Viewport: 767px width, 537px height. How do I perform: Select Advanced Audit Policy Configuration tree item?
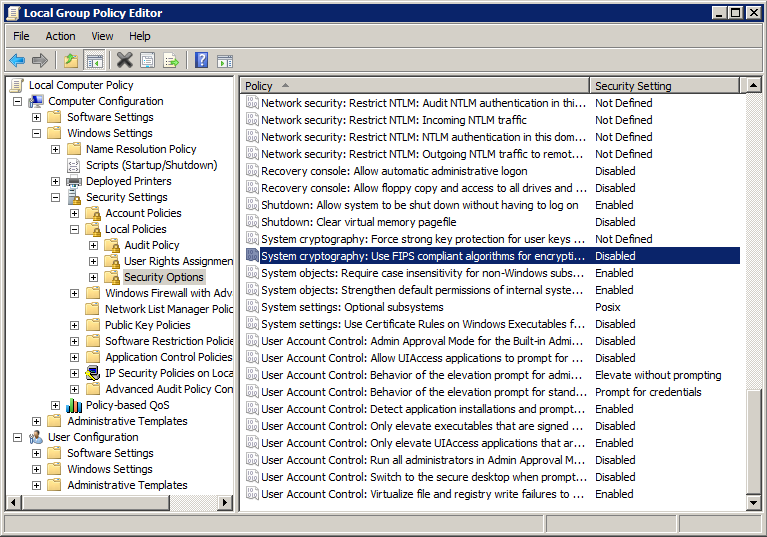tap(169, 389)
